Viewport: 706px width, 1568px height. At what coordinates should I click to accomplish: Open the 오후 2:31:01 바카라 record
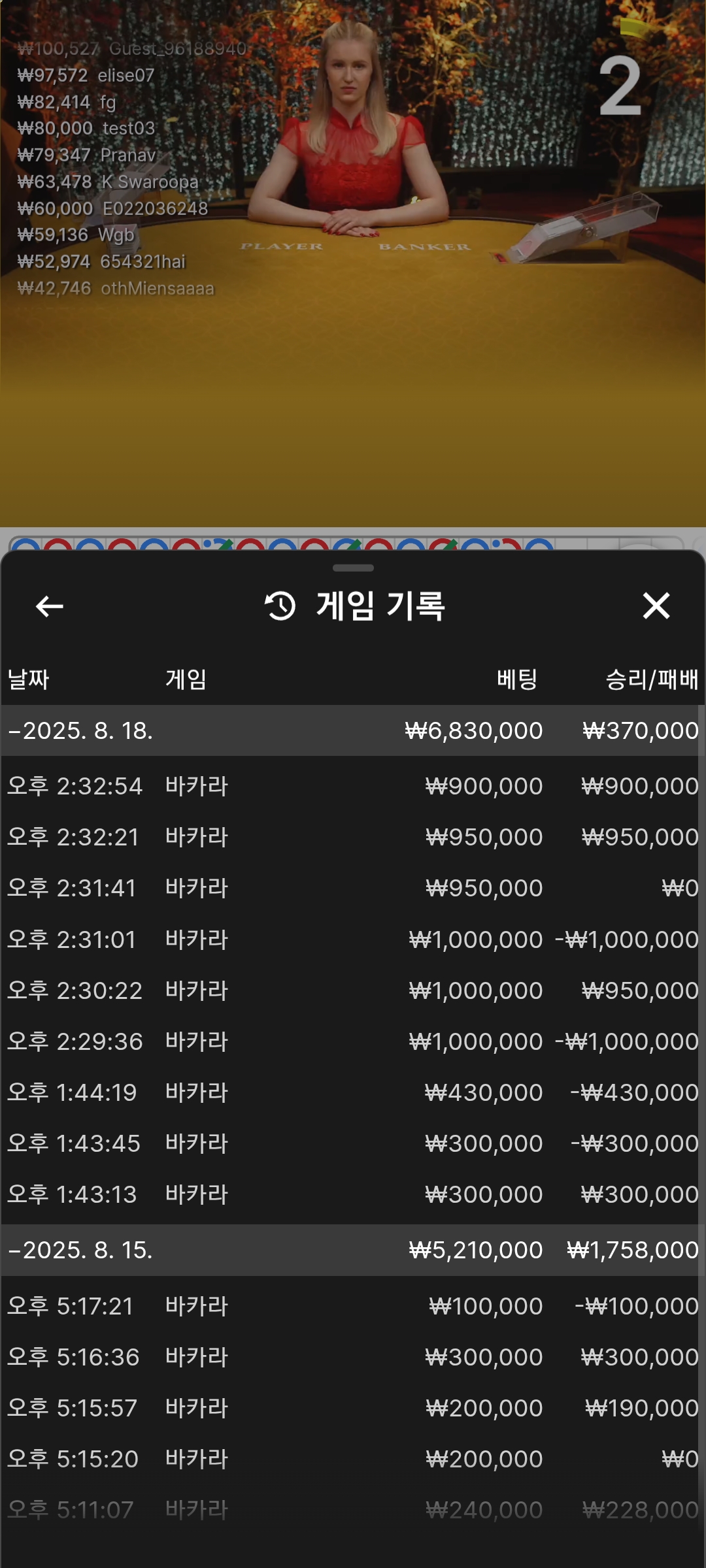[x=353, y=939]
